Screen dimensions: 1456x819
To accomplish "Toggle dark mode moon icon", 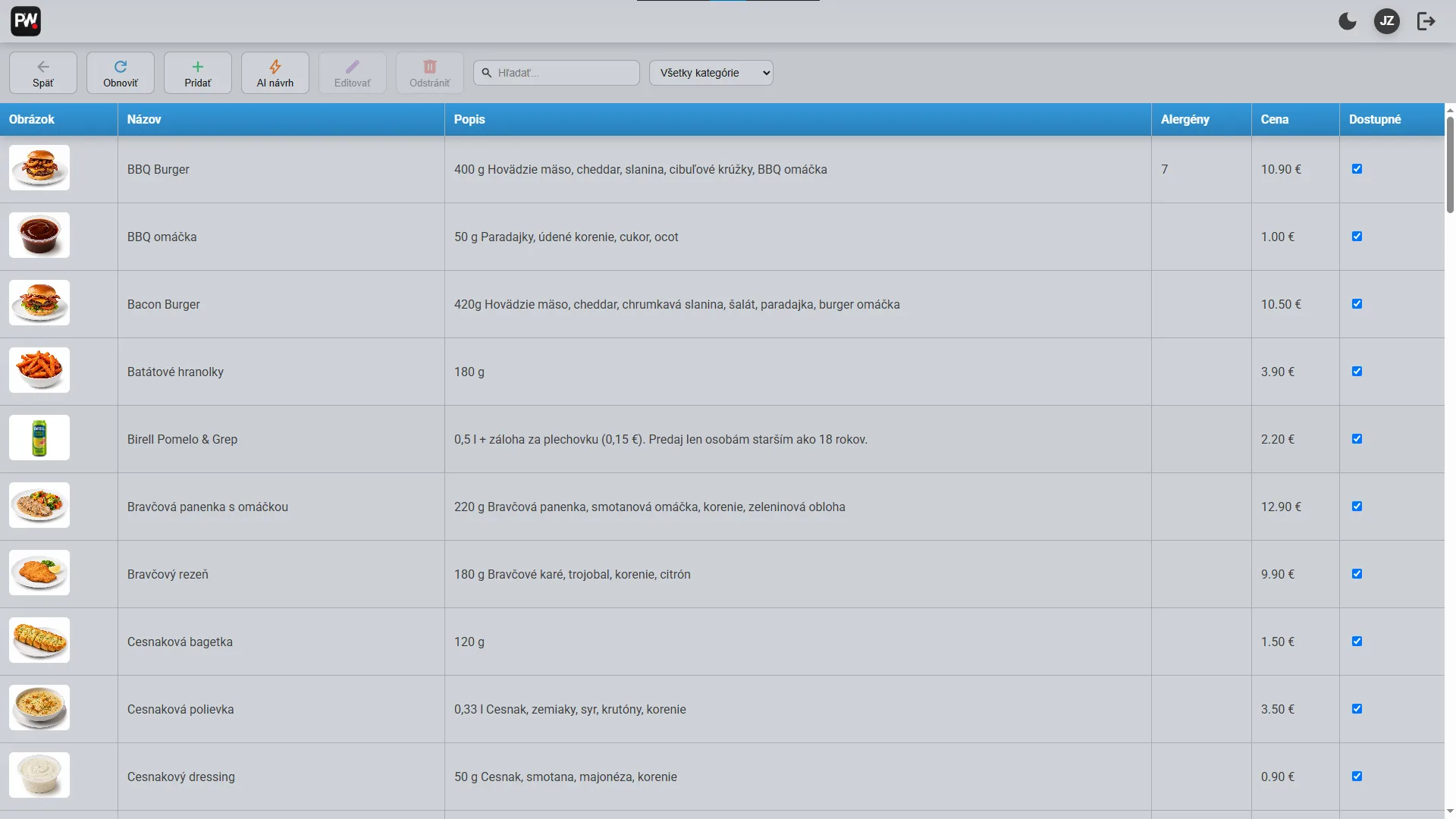I will coord(1348,21).
